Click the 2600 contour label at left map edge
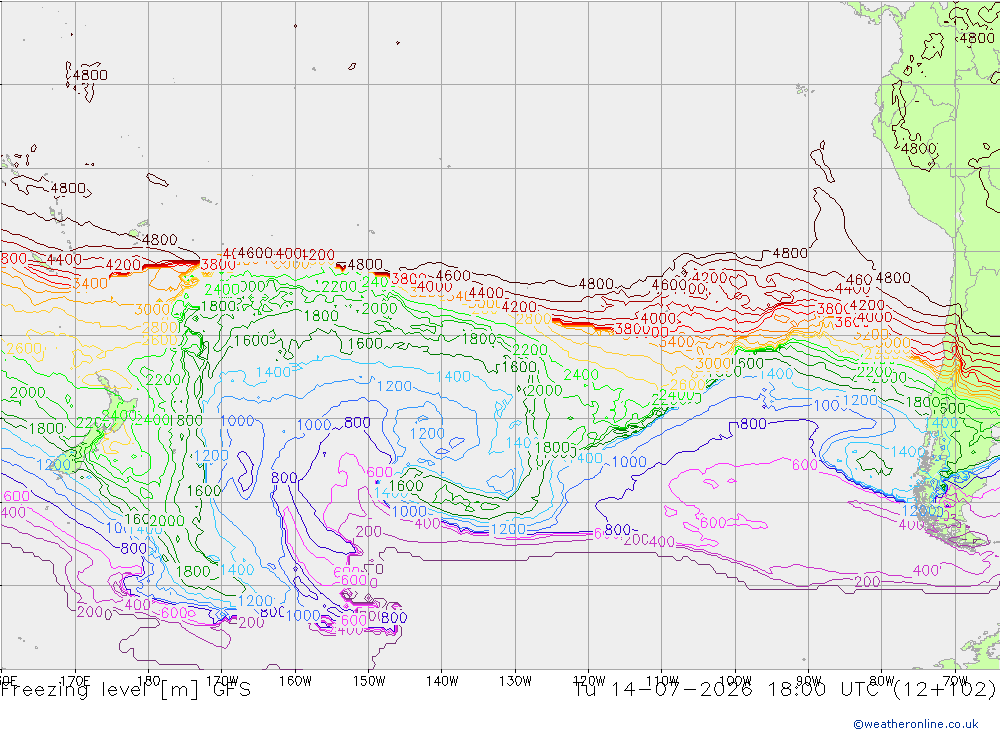The height and width of the screenshot is (733, 1000). [24, 350]
